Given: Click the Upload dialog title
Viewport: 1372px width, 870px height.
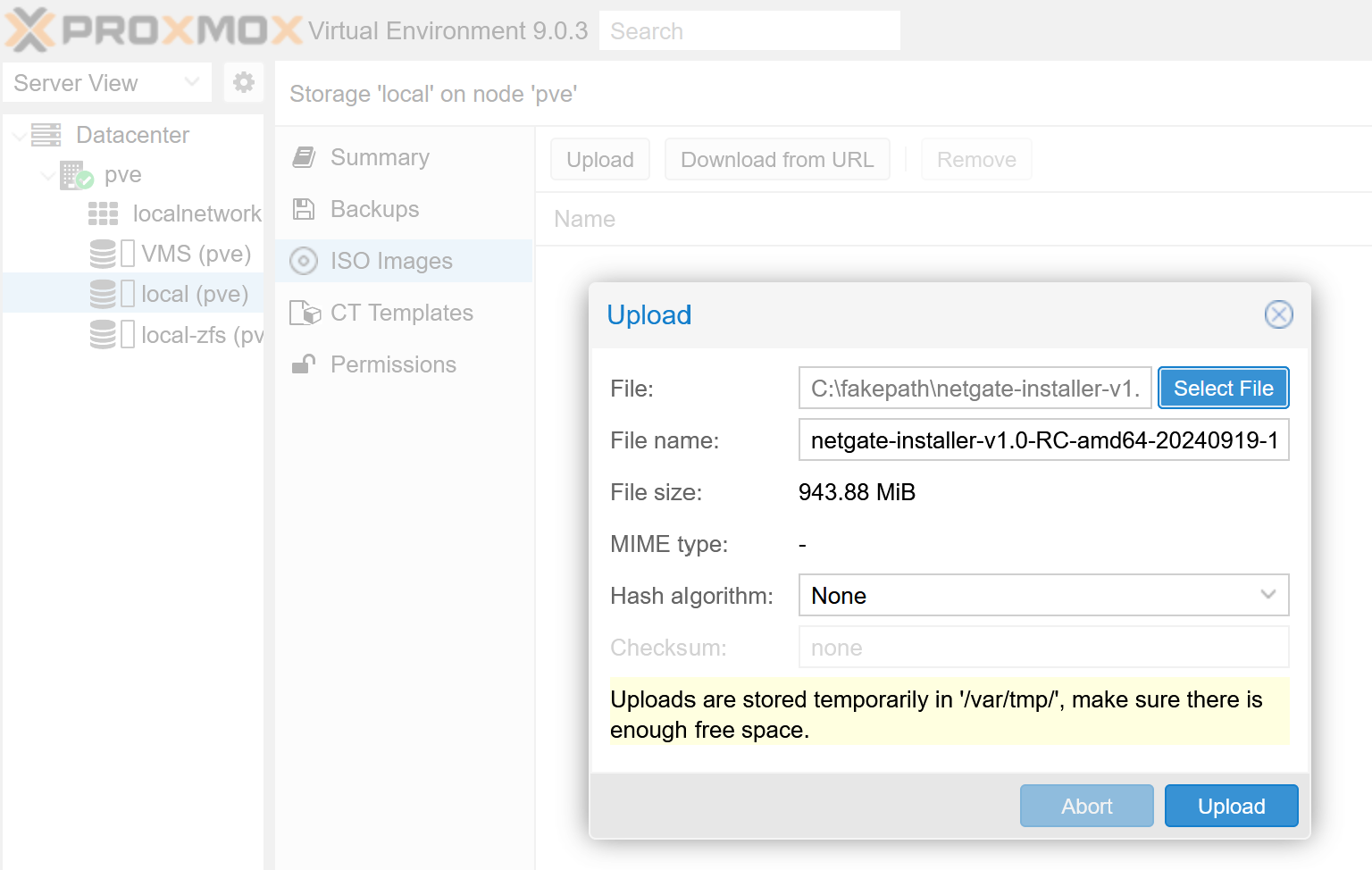Looking at the screenshot, I should pyautogui.click(x=649, y=314).
